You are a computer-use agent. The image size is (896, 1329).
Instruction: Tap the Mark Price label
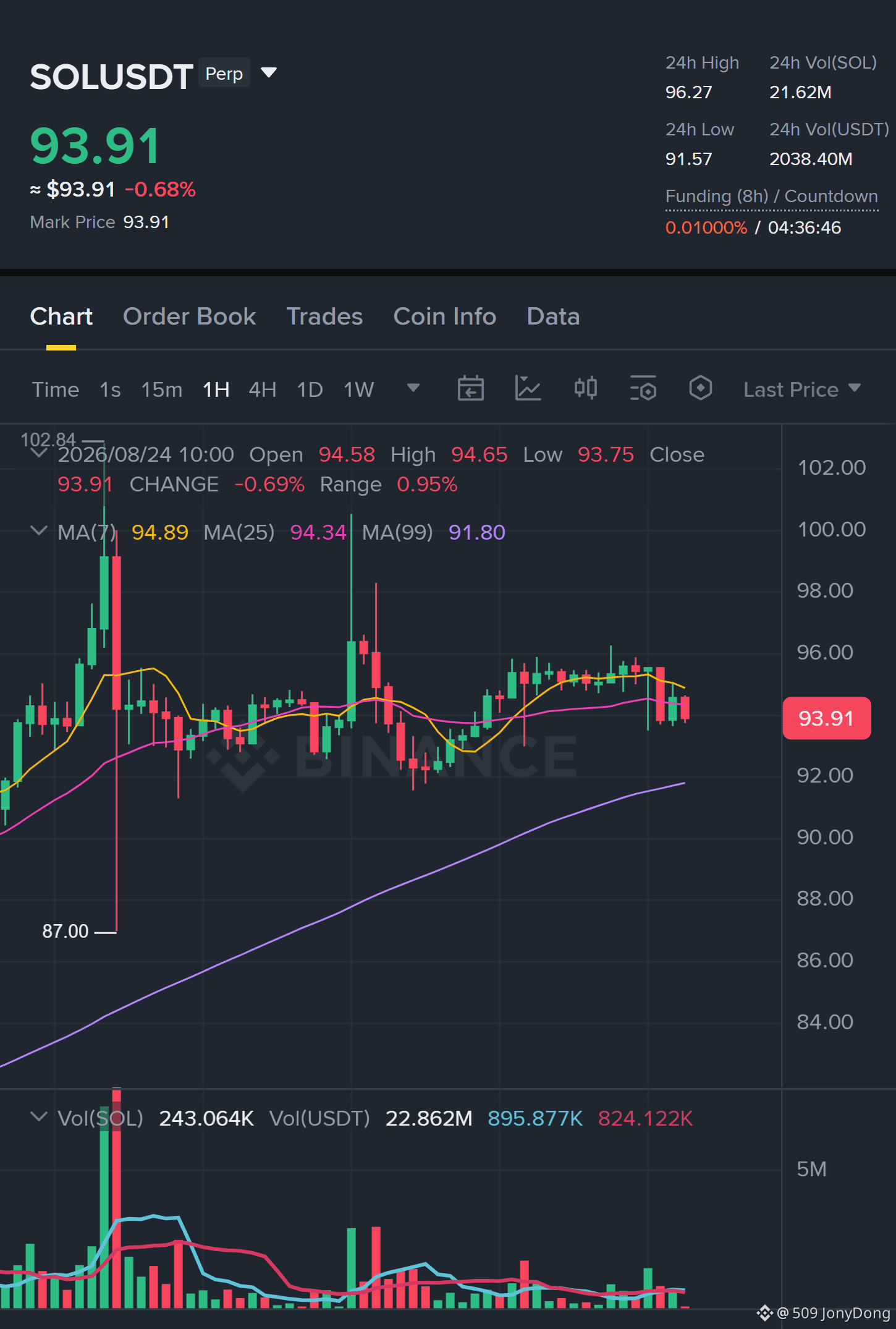coord(73,222)
